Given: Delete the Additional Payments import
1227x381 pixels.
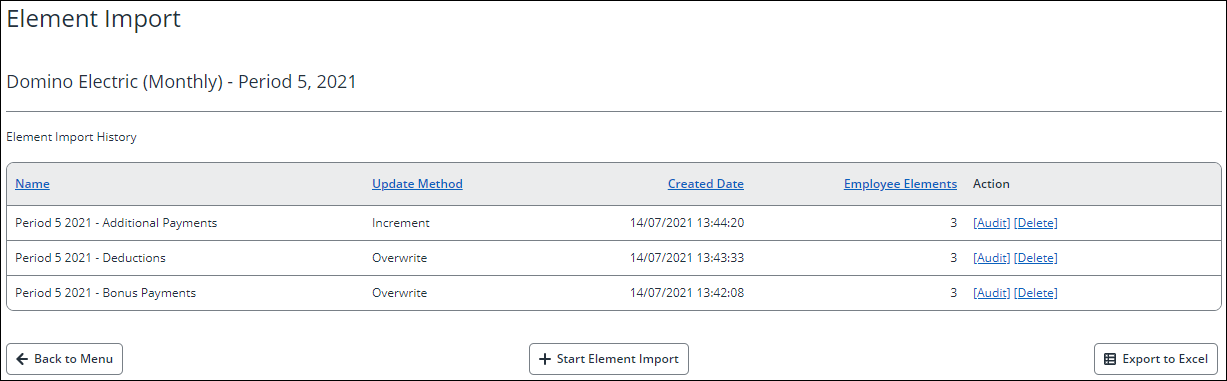Looking at the screenshot, I should click(x=1036, y=223).
